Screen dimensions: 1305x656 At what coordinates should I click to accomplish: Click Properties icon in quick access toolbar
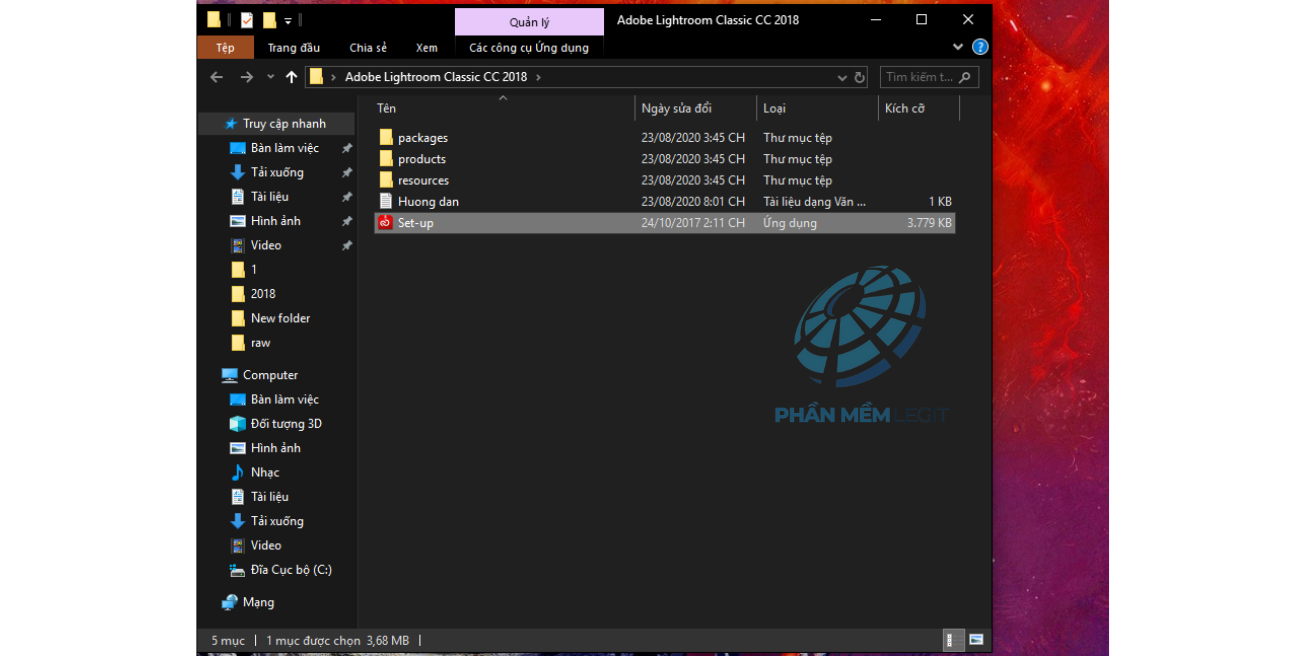246,20
